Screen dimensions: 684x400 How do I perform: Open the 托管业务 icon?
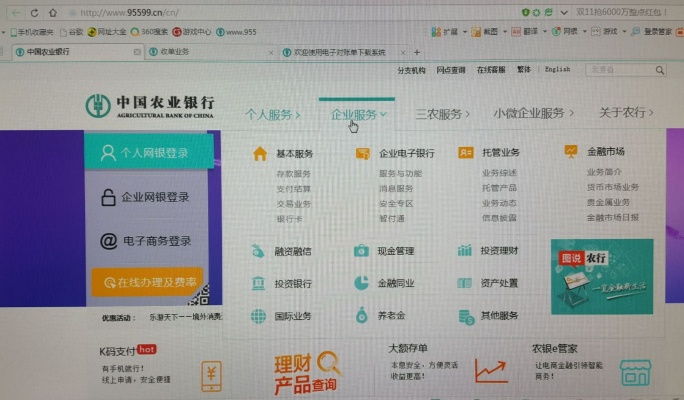tap(466, 153)
